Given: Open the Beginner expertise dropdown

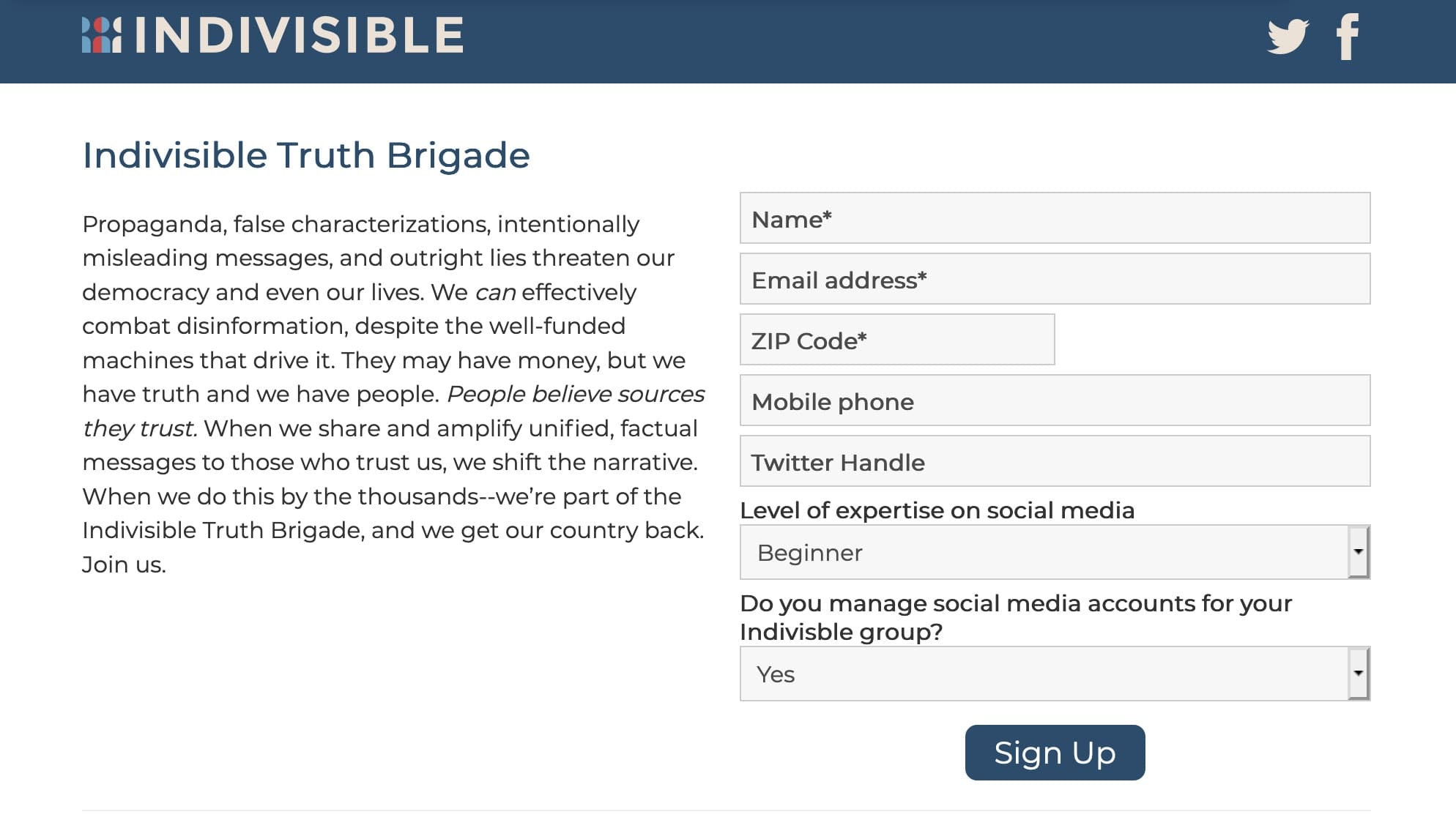Looking at the screenshot, I should [x=1055, y=552].
